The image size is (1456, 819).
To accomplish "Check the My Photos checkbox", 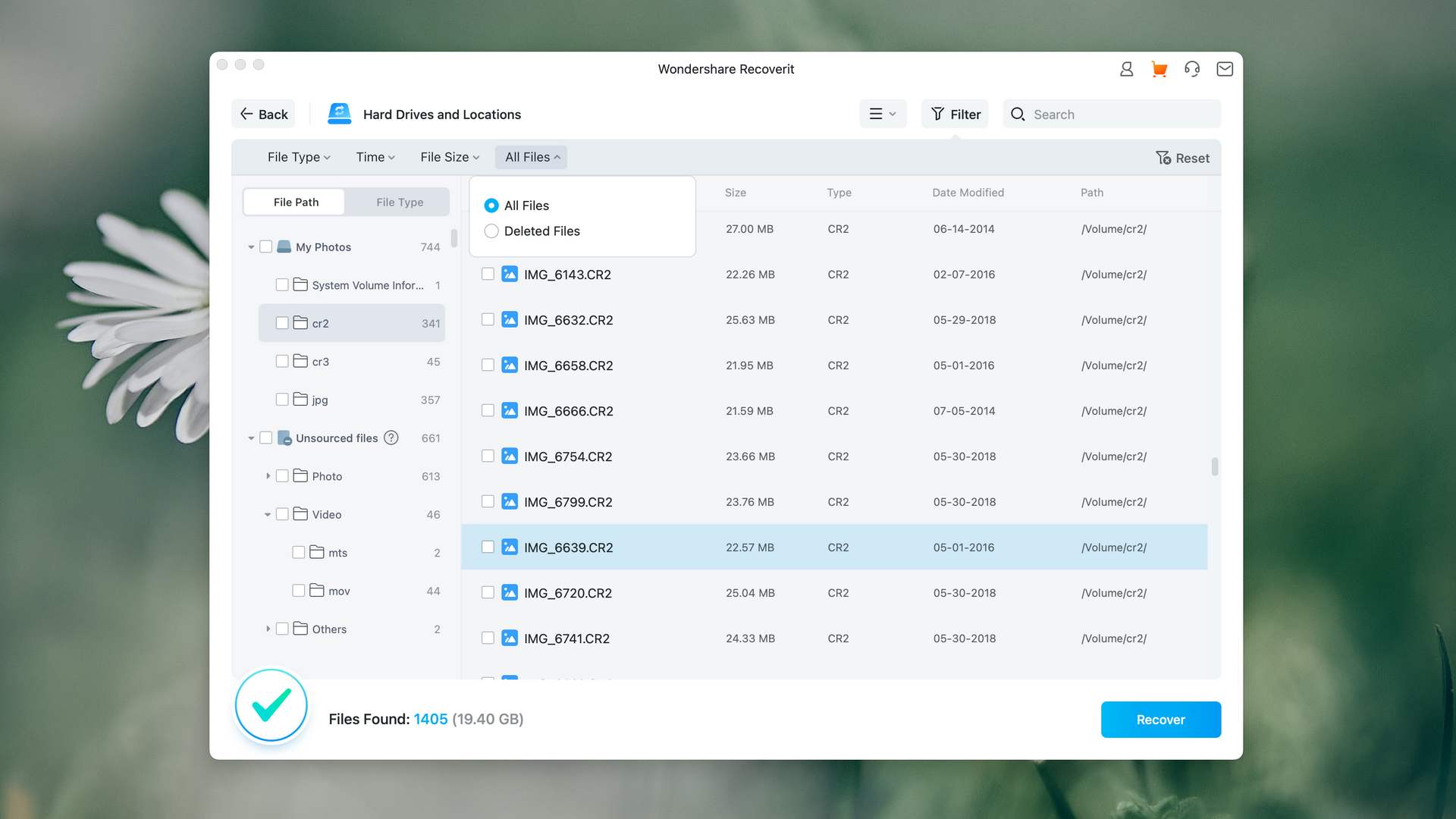I will pyautogui.click(x=266, y=246).
